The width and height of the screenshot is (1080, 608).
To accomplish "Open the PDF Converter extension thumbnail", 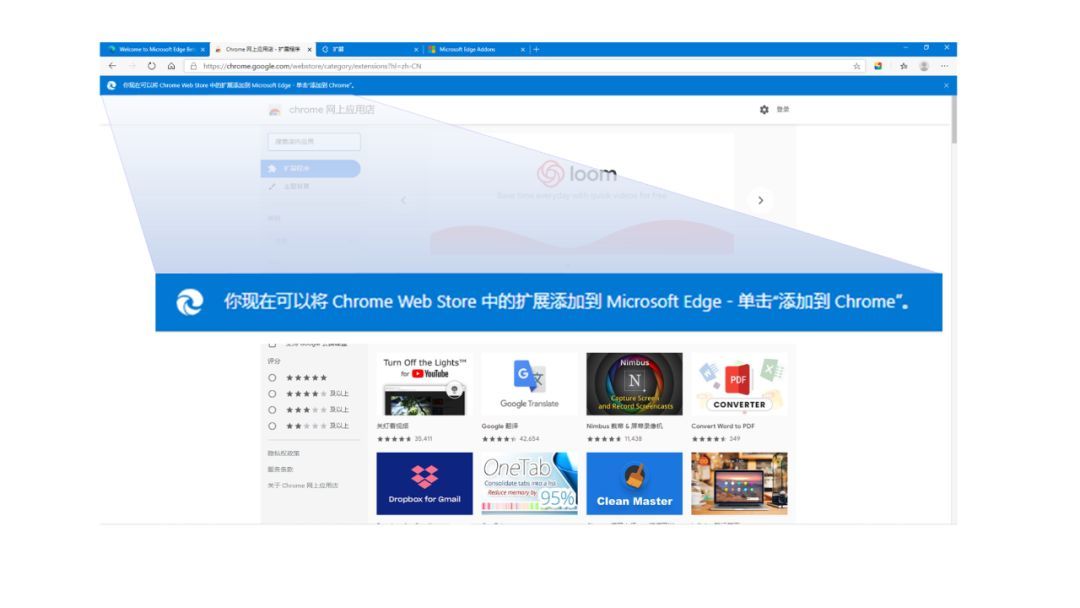I will tap(739, 384).
